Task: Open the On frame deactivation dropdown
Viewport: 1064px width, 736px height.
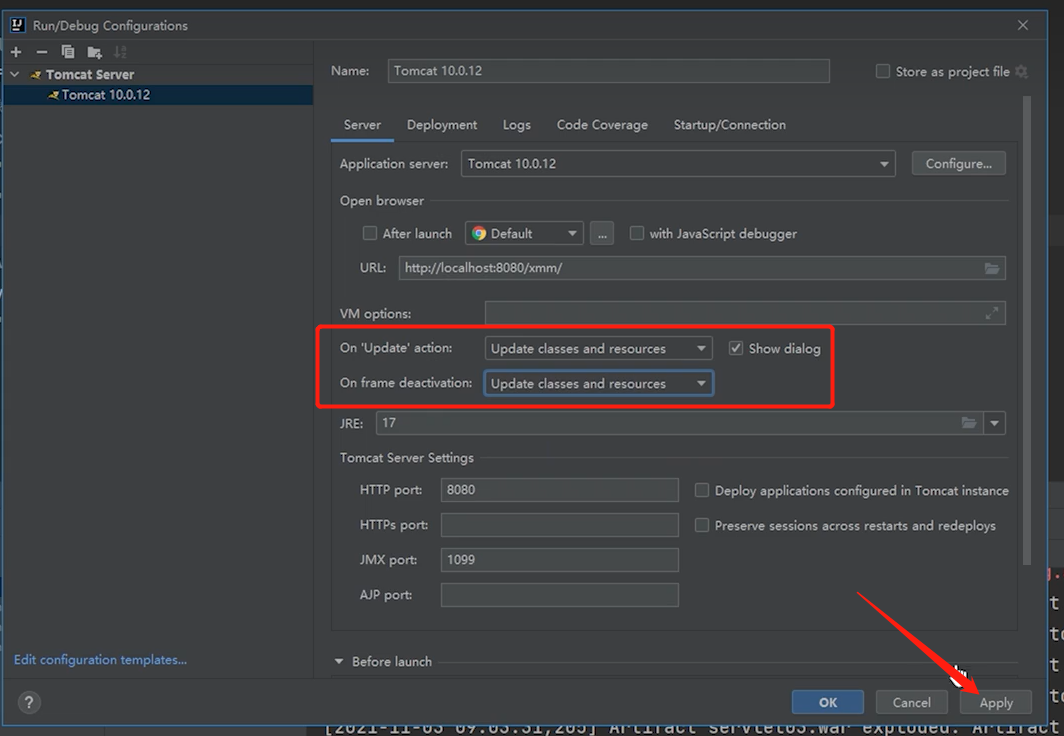Action: click(598, 383)
